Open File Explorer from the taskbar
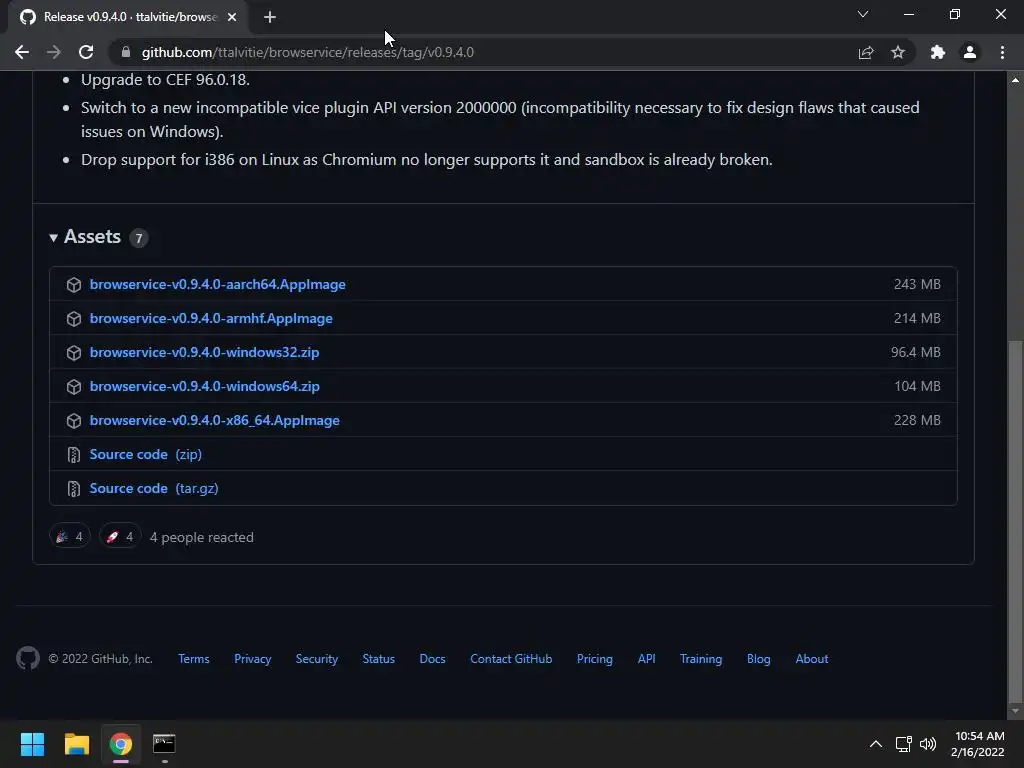This screenshot has height=768, width=1024. [x=76, y=744]
